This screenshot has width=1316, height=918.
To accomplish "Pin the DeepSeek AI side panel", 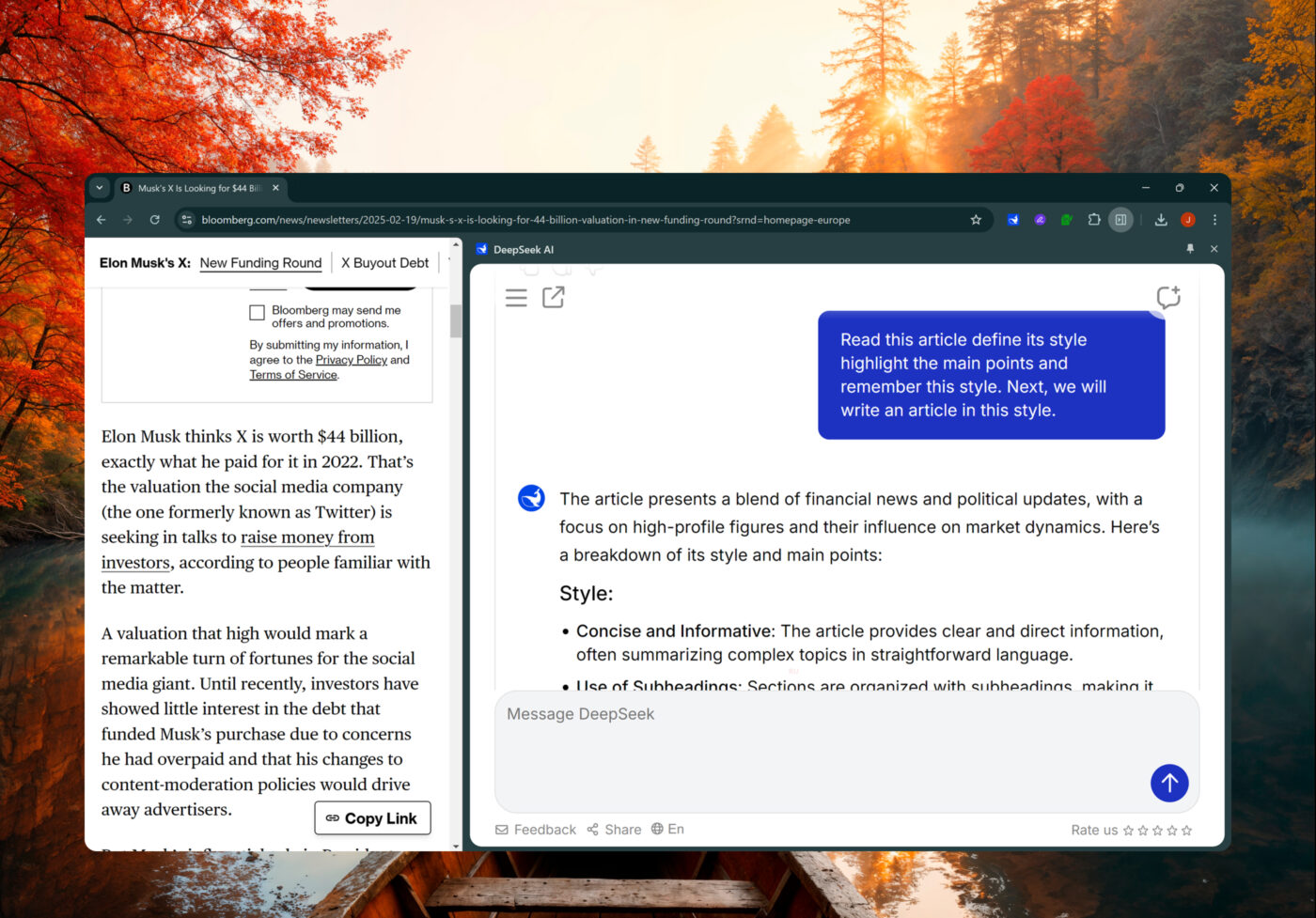I will pyautogui.click(x=1190, y=249).
